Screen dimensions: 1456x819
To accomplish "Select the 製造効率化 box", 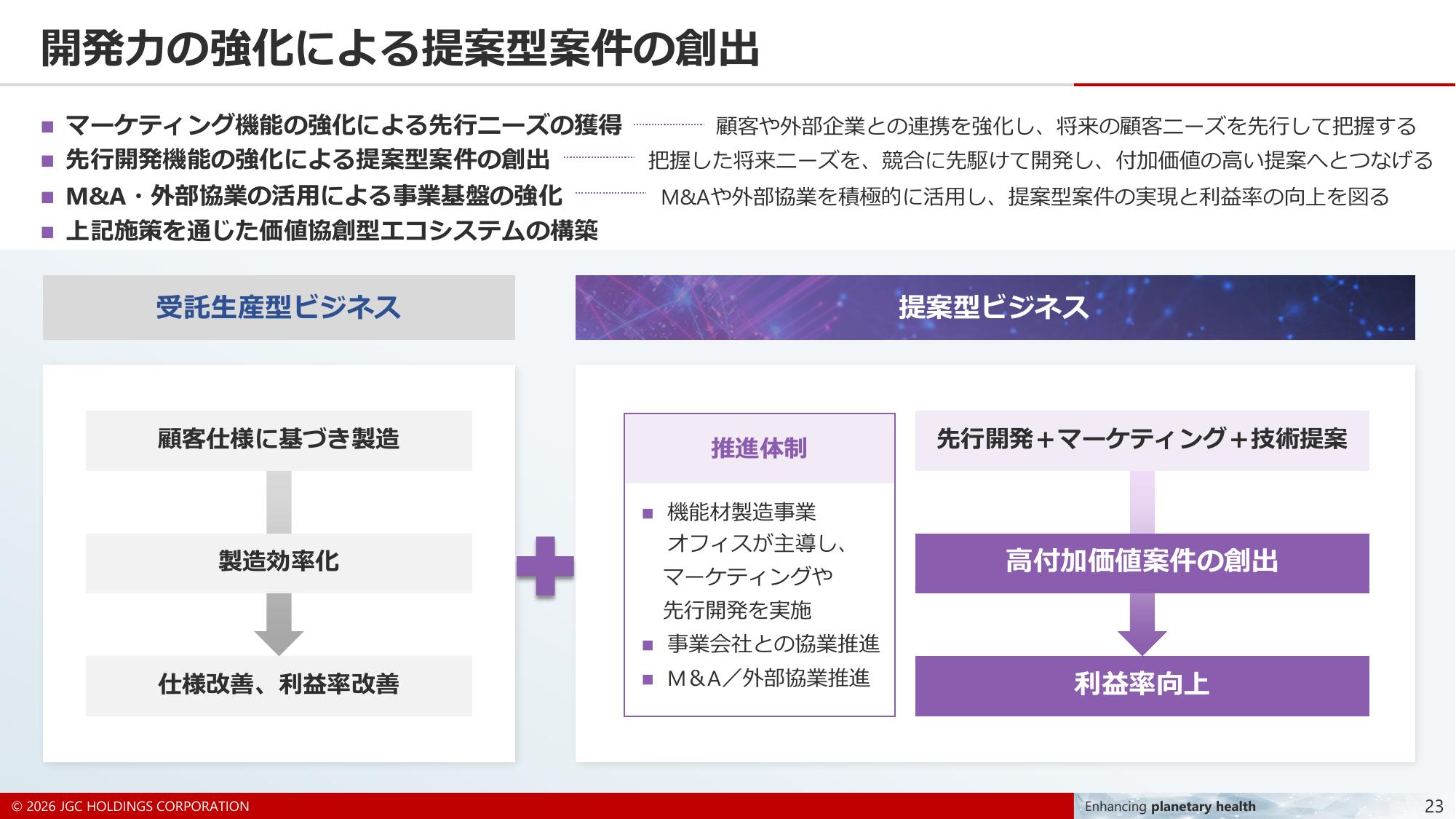I will tap(279, 563).
